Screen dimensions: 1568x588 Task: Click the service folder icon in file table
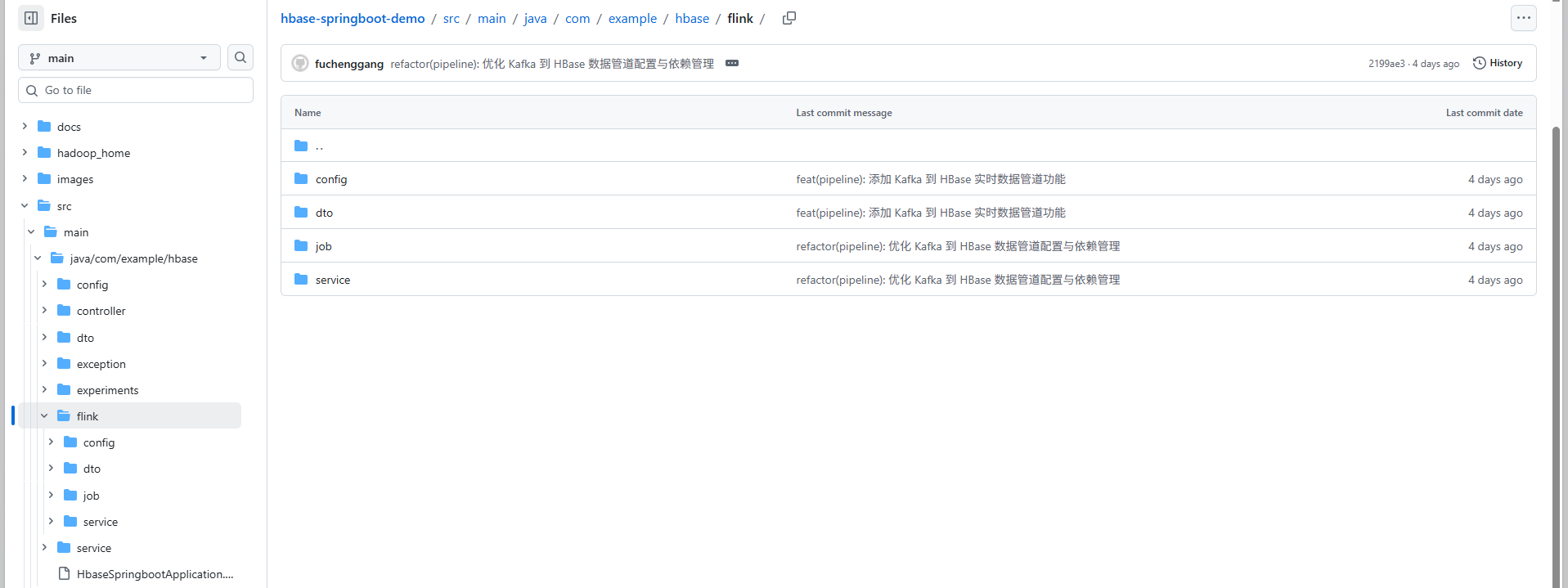301,279
